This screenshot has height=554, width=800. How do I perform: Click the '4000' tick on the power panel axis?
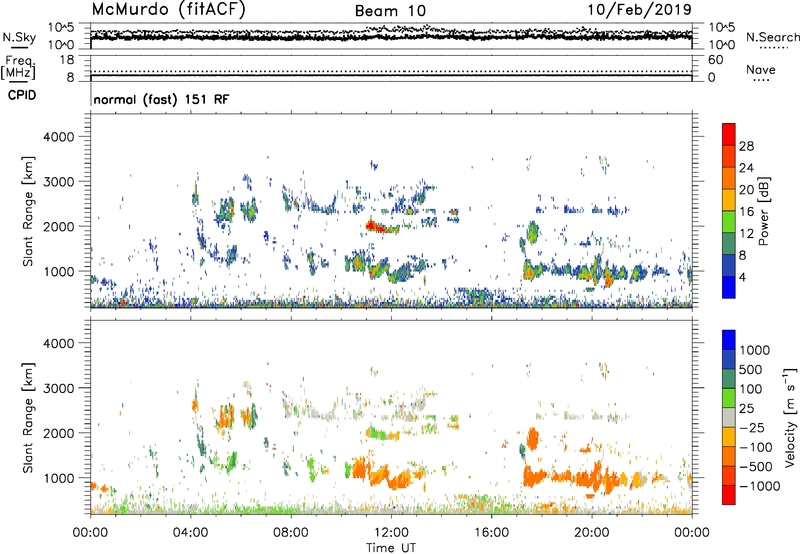tap(58, 137)
